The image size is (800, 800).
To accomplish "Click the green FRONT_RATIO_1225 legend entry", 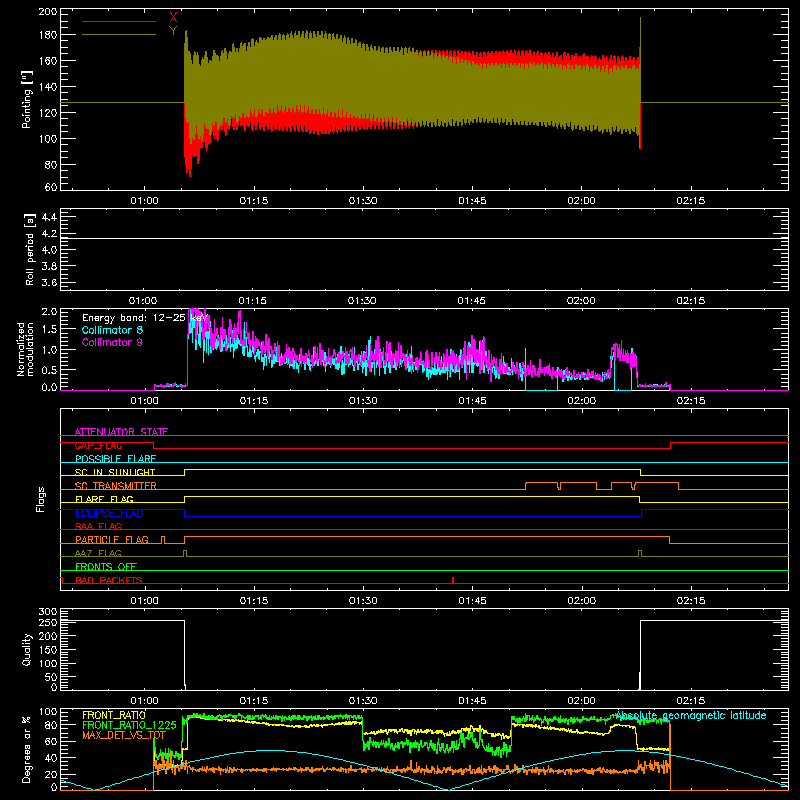I will pos(129,725).
